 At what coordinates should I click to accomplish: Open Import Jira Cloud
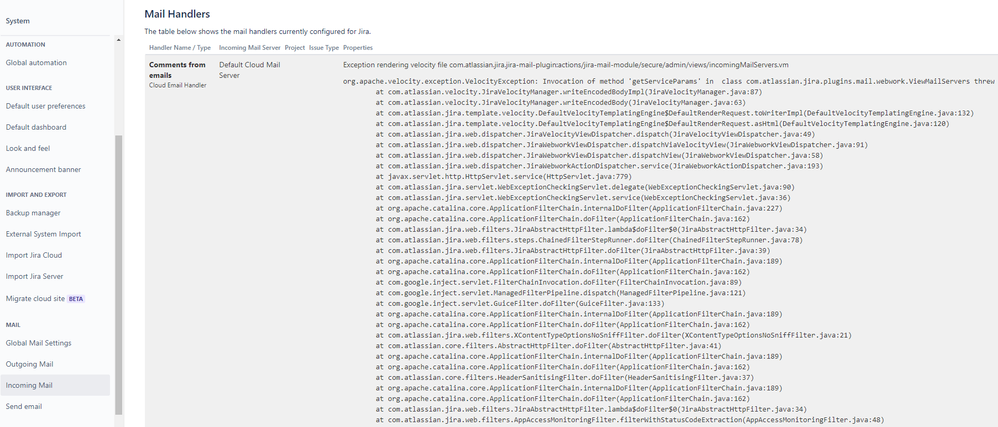pyautogui.click(x=34, y=255)
